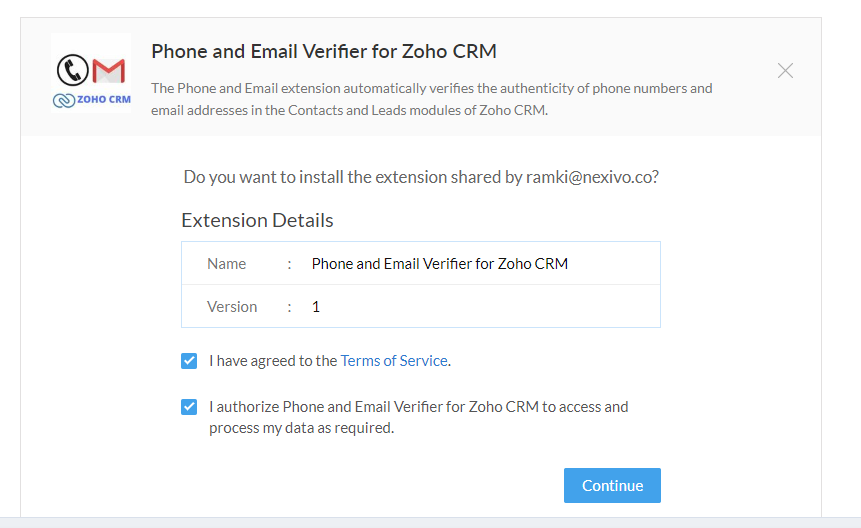The width and height of the screenshot is (861, 528).
Task: Click the dialog title Phone and Email Verifier
Action: (324, 51)
